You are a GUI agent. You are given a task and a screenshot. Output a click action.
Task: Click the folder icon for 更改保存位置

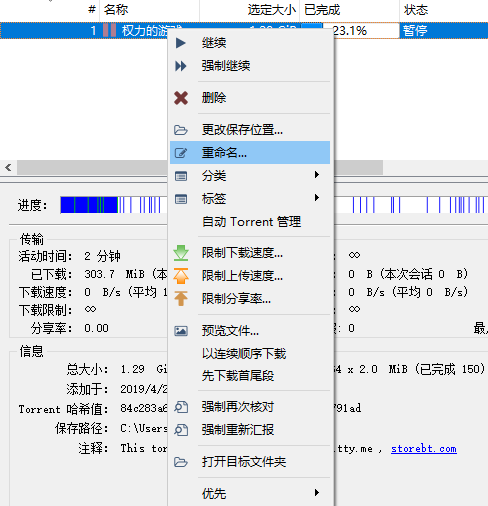181,130
